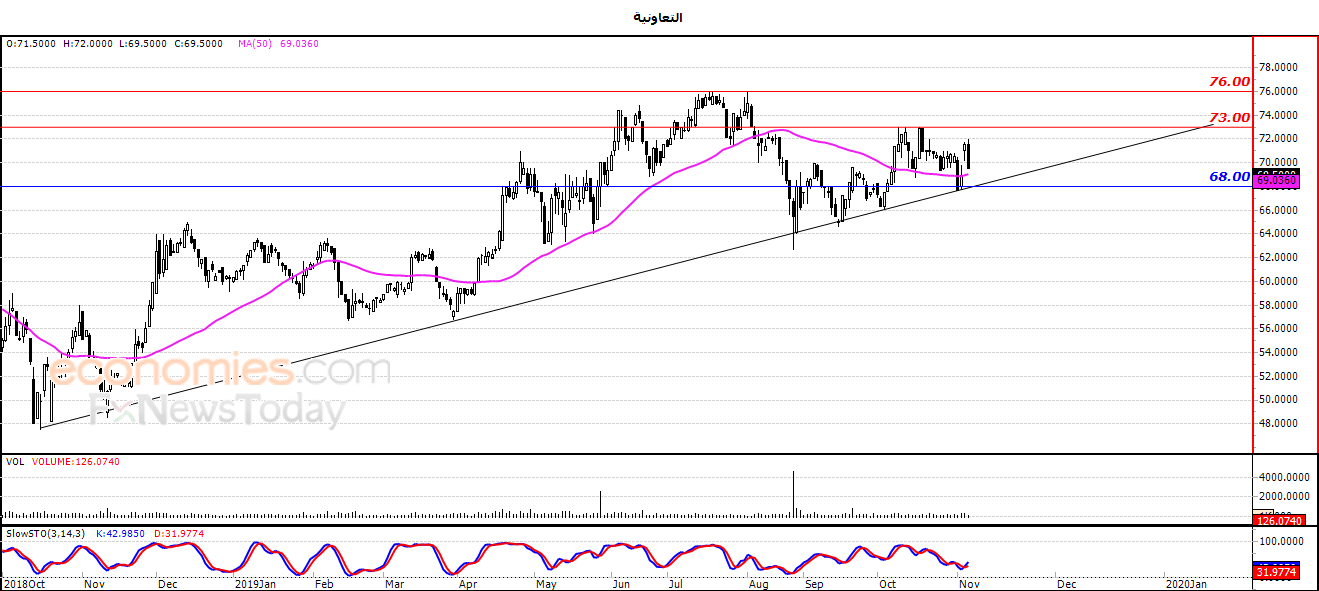
Task: Select the 74.0000 price axis value
Action: pyautogui.click(x=1279, y=115)
